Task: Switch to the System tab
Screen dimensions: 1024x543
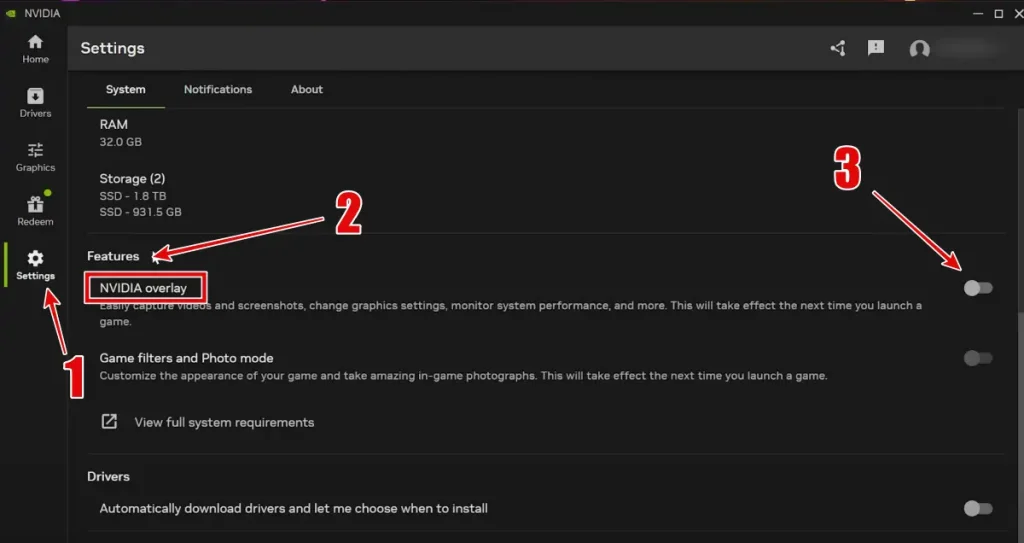Action: pyautogui.click(x=125, y=90)
